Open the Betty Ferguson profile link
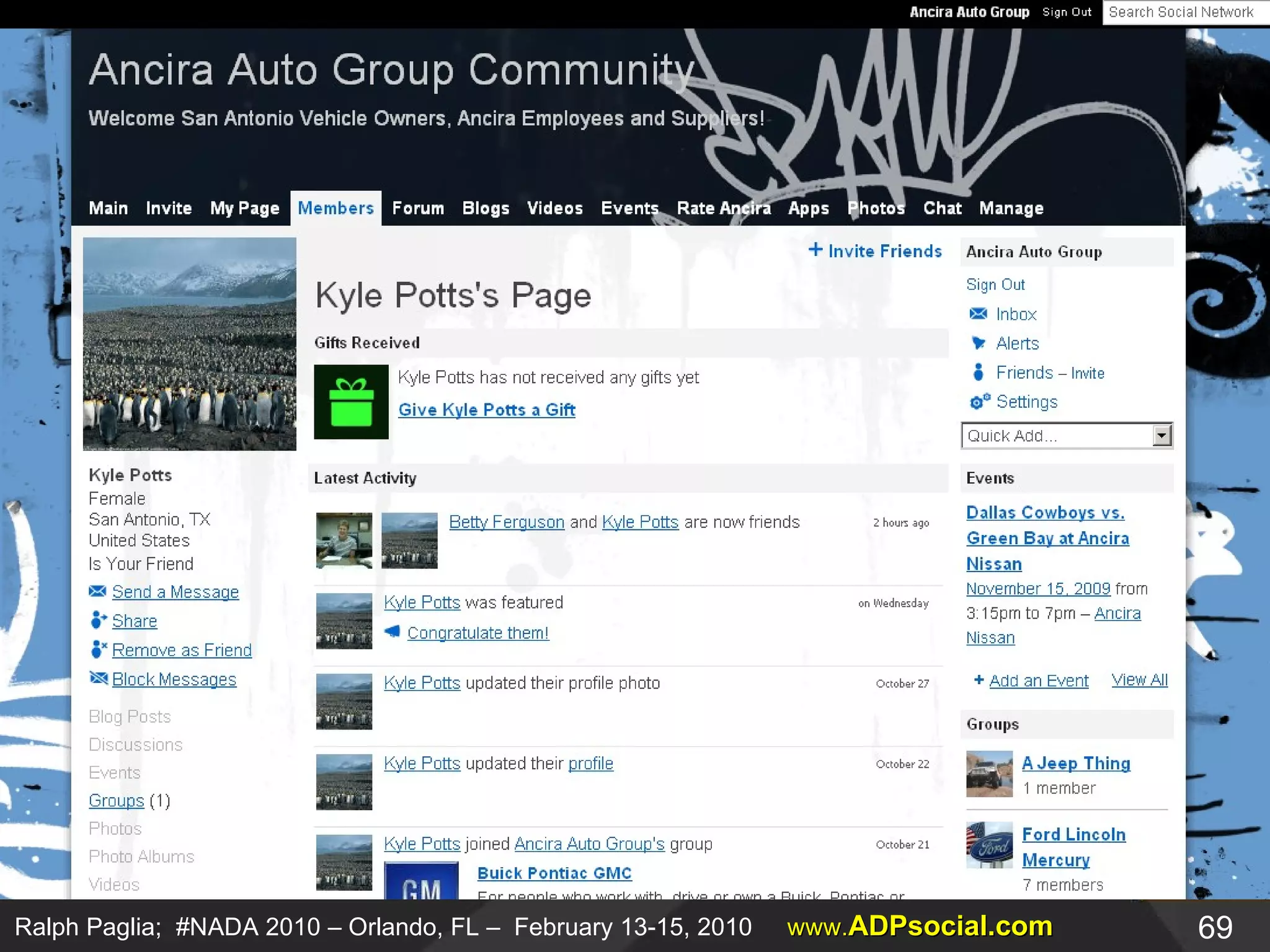1270x952 pixels. [506, 522]
